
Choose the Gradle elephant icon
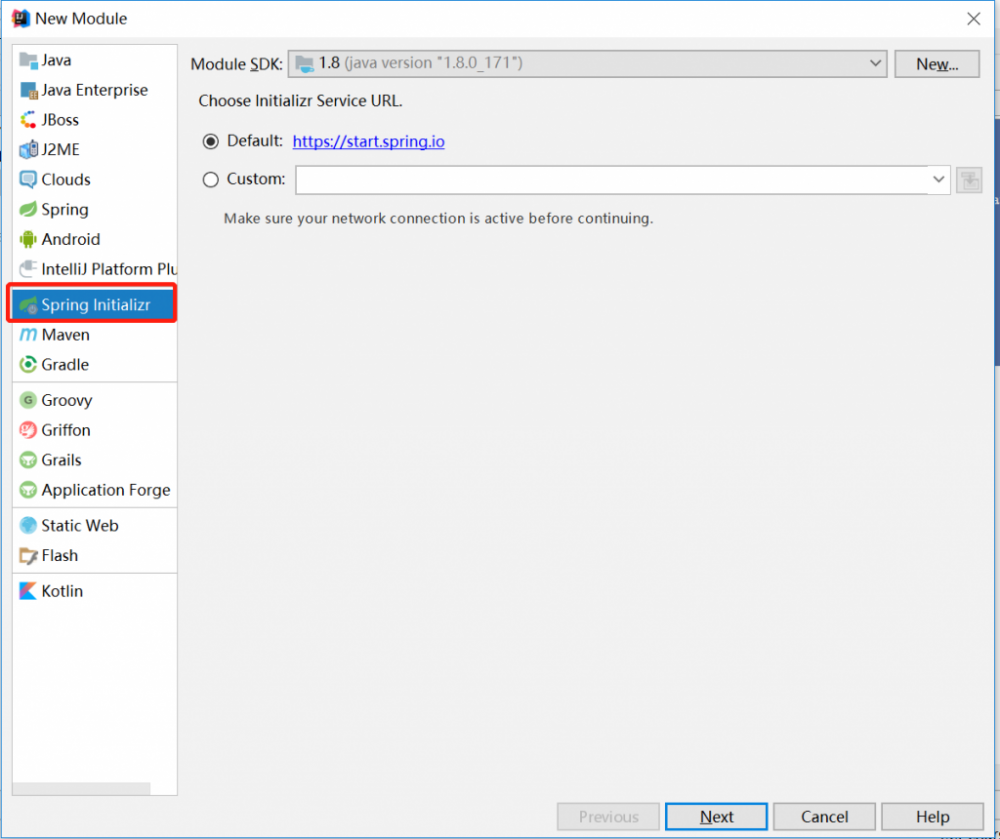point(31,365)
